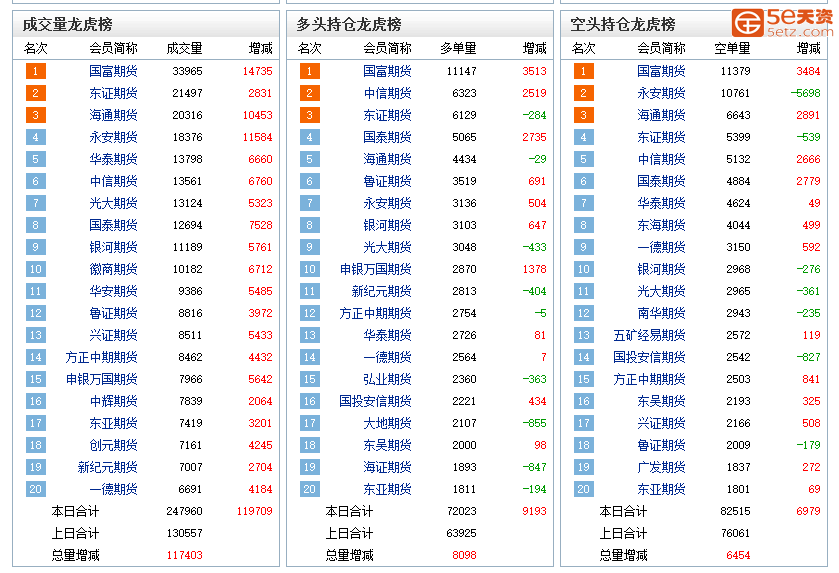Click the 总量增减 value 6454

click(x=738, y=555)
